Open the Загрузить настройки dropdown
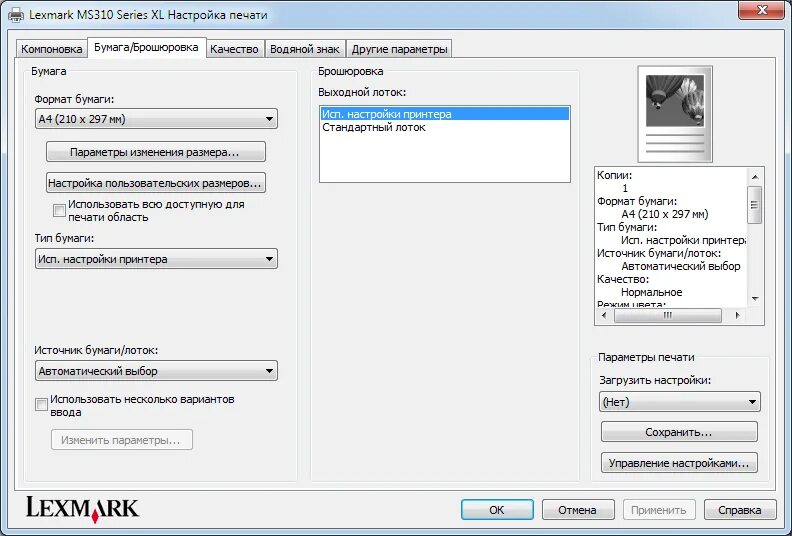The height and width of the screenshot is (536, 792). [x=679, y=402]
